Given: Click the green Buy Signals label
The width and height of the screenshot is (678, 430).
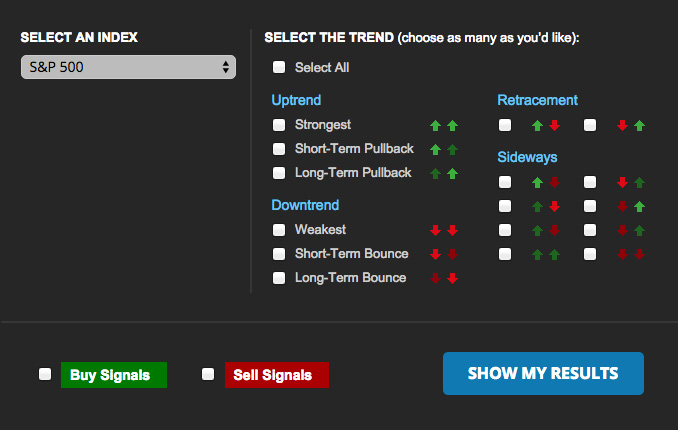Looking at the screenshot, I should point(114,375).
